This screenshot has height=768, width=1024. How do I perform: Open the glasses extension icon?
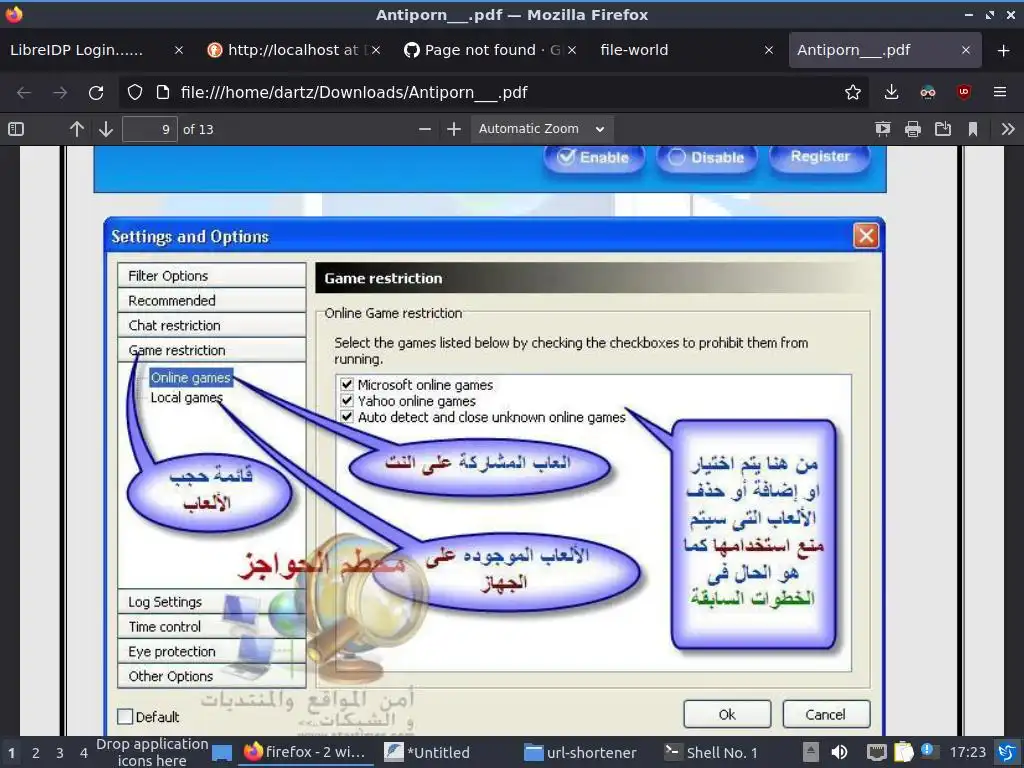tap(927, 93)
